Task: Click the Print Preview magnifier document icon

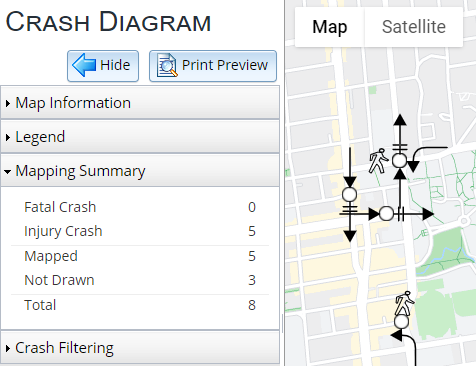Action: tap(167, 65)
